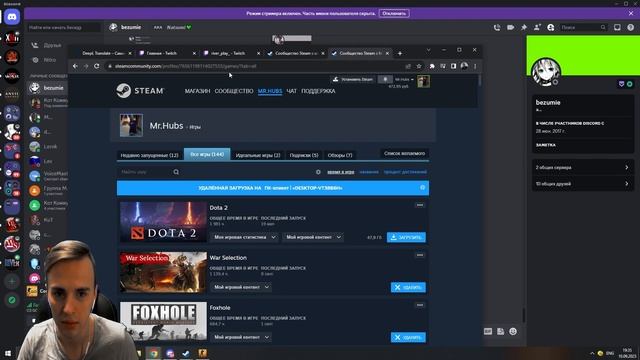Sort games by achievement percentage
640x360 pixels.
(405, 172)
